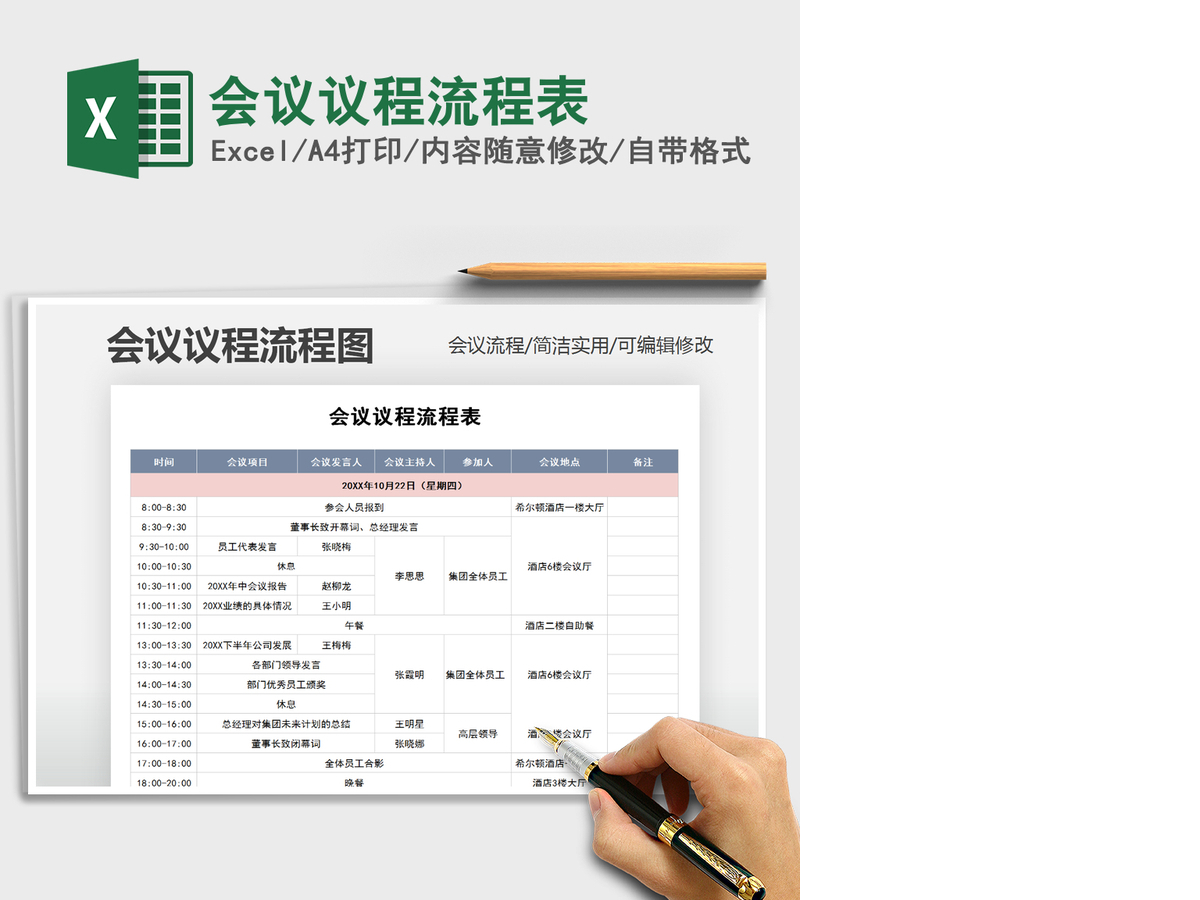Image resolution: width=1200 pixels, height=900 pixels.
Task: Click the large green title 会议议程流程表
Action: point(398,101)
